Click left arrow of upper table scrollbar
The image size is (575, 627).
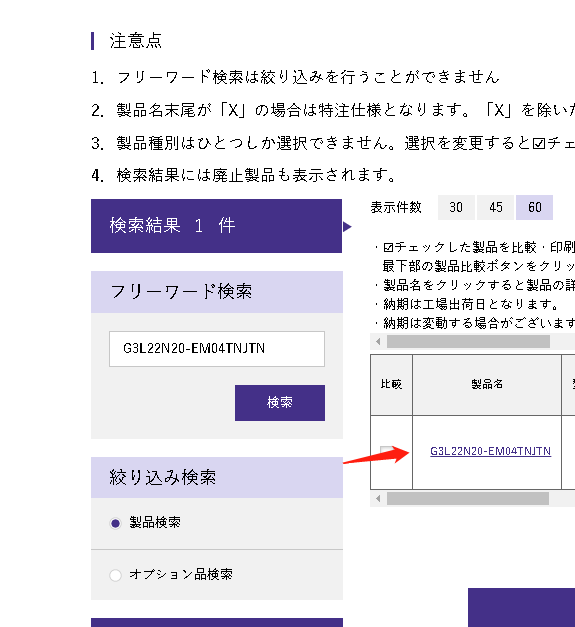[x=378, y=341]
